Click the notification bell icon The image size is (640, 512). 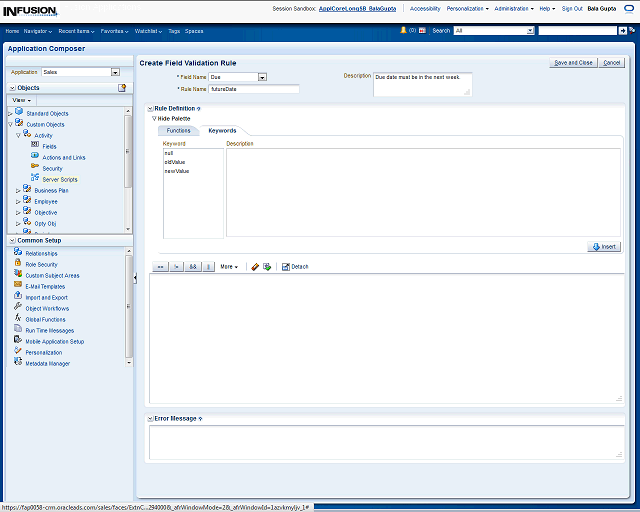coord(404,31)
